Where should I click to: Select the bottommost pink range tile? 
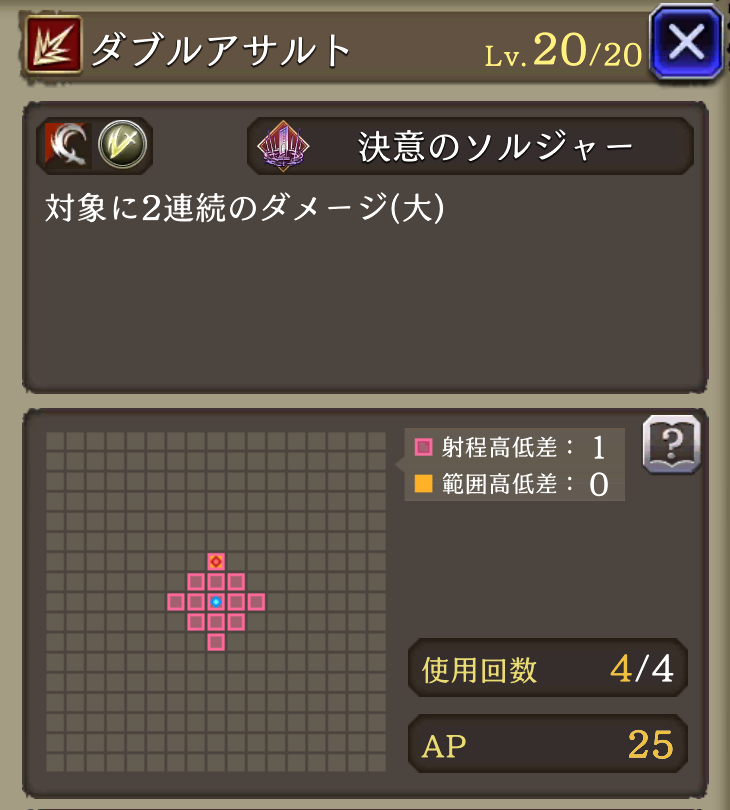pos(216,642)
